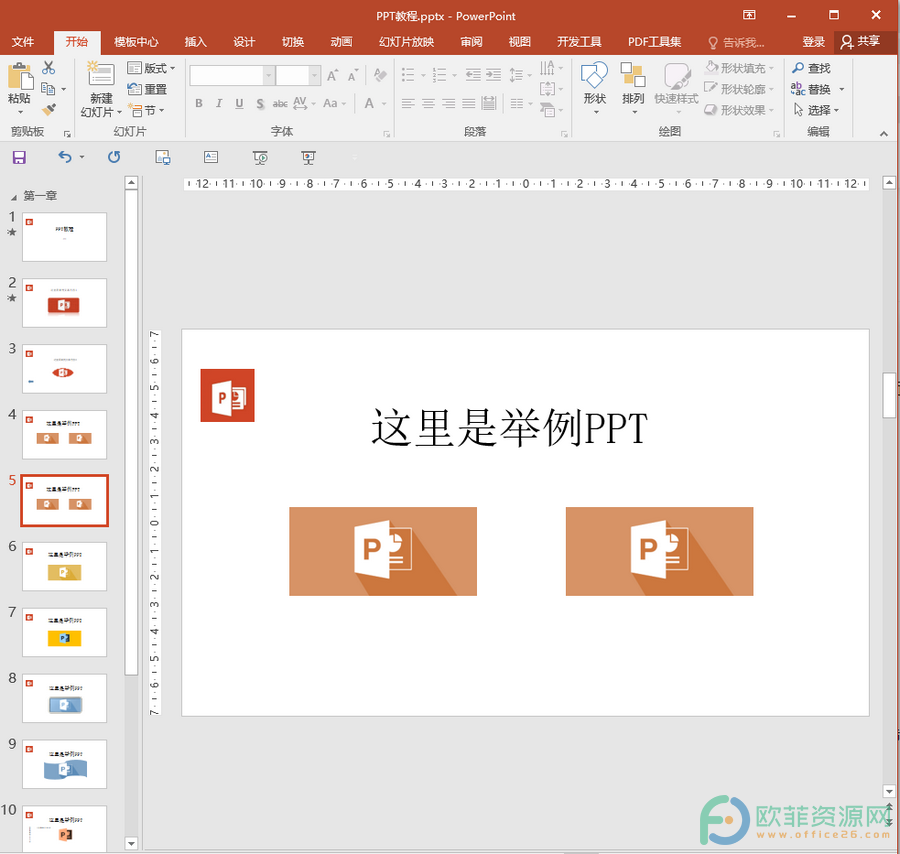Switch to the 动画 Animations tab
The image size is (900, 854).
(x=341, y=42)
